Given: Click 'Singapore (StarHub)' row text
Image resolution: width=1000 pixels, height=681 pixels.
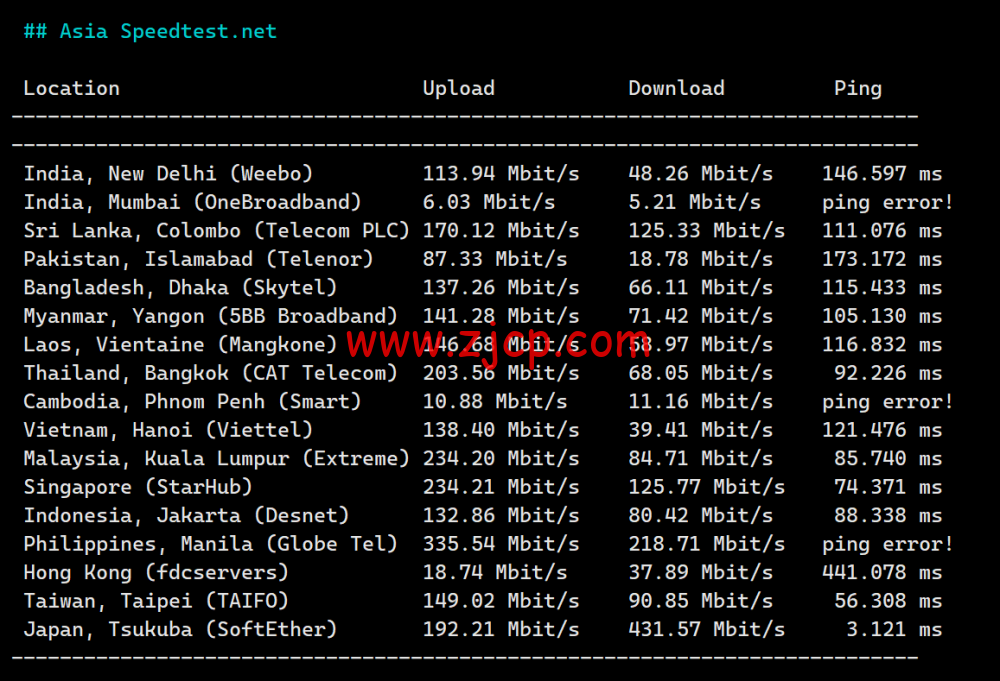Looking at the screenshot, I should [138, 487].
